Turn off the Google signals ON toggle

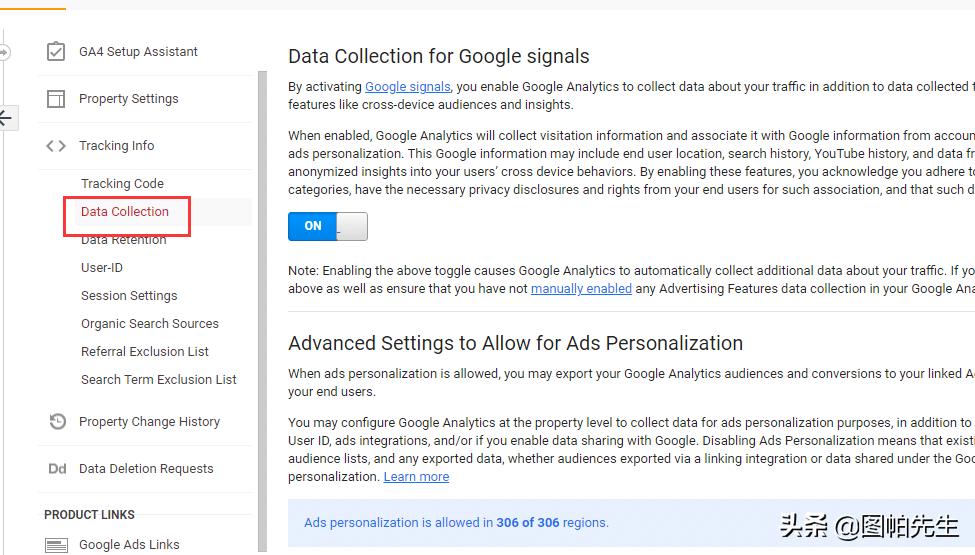(327, 226)
